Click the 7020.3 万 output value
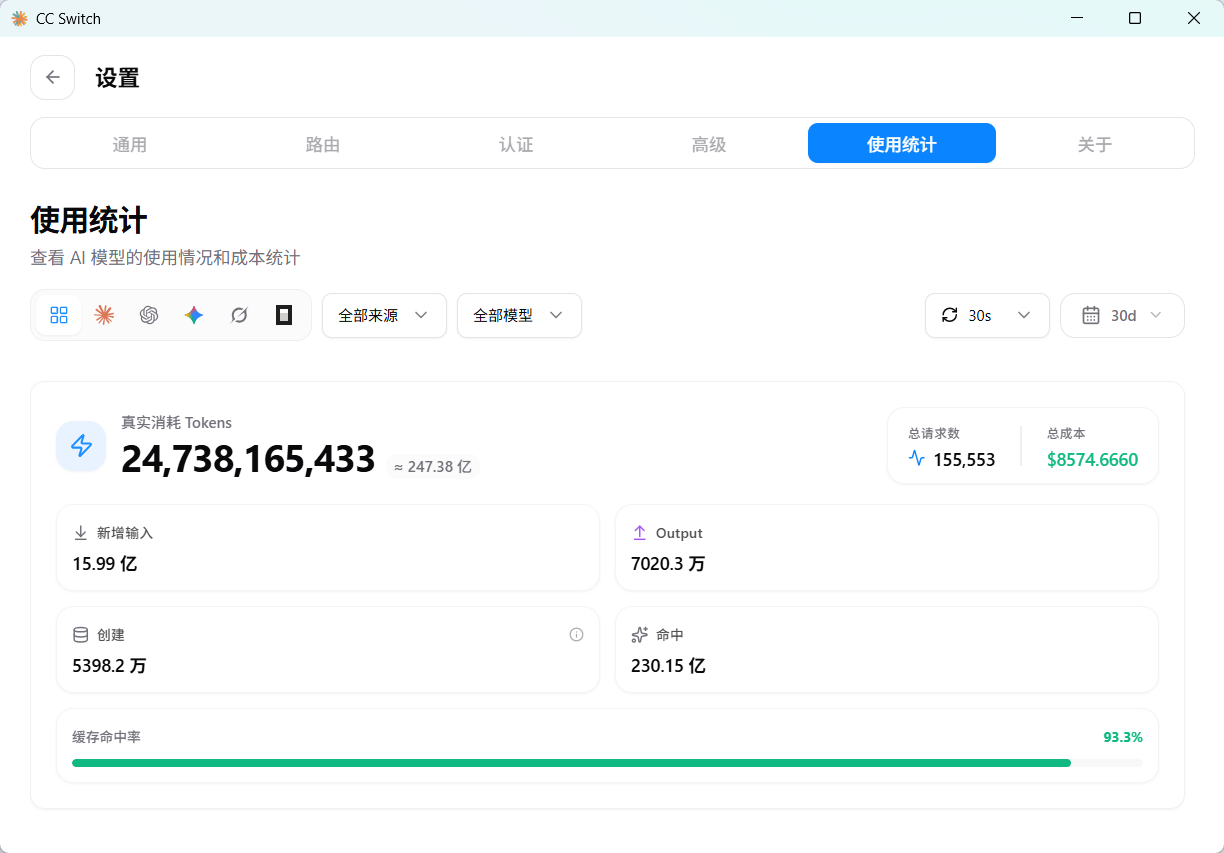1224x853 pixels. [x=668, y=564]
